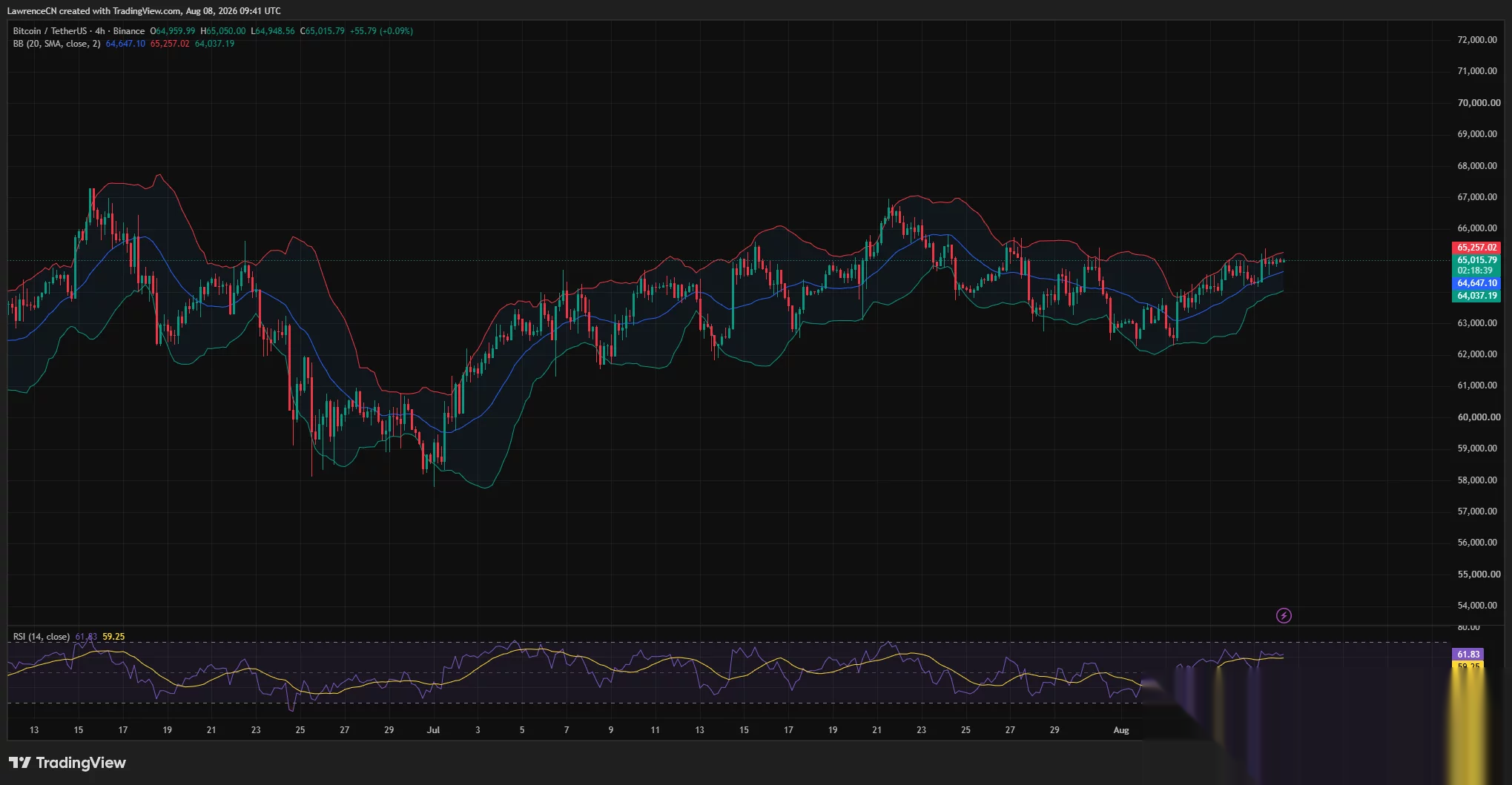
Task: Click the 71,000.00 price axis label
Action: 1477,71
